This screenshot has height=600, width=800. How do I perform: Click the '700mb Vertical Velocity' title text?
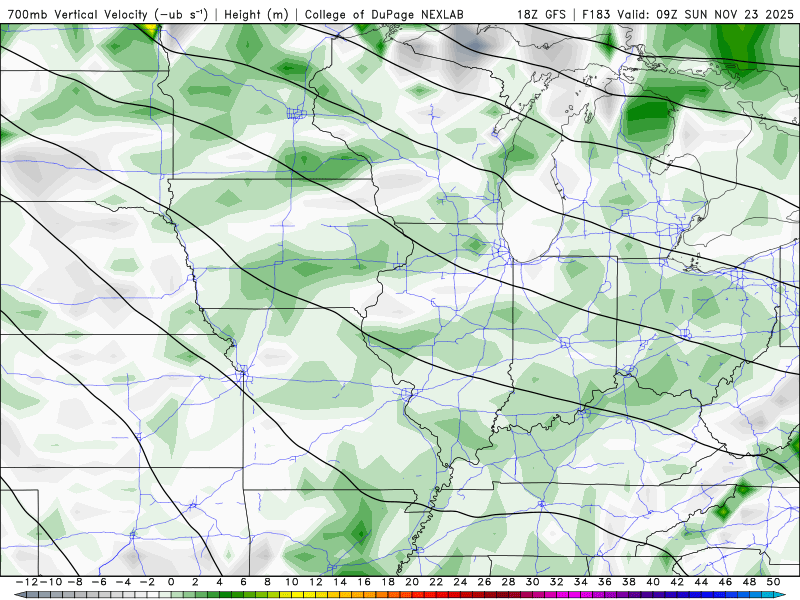click(78, 15)
